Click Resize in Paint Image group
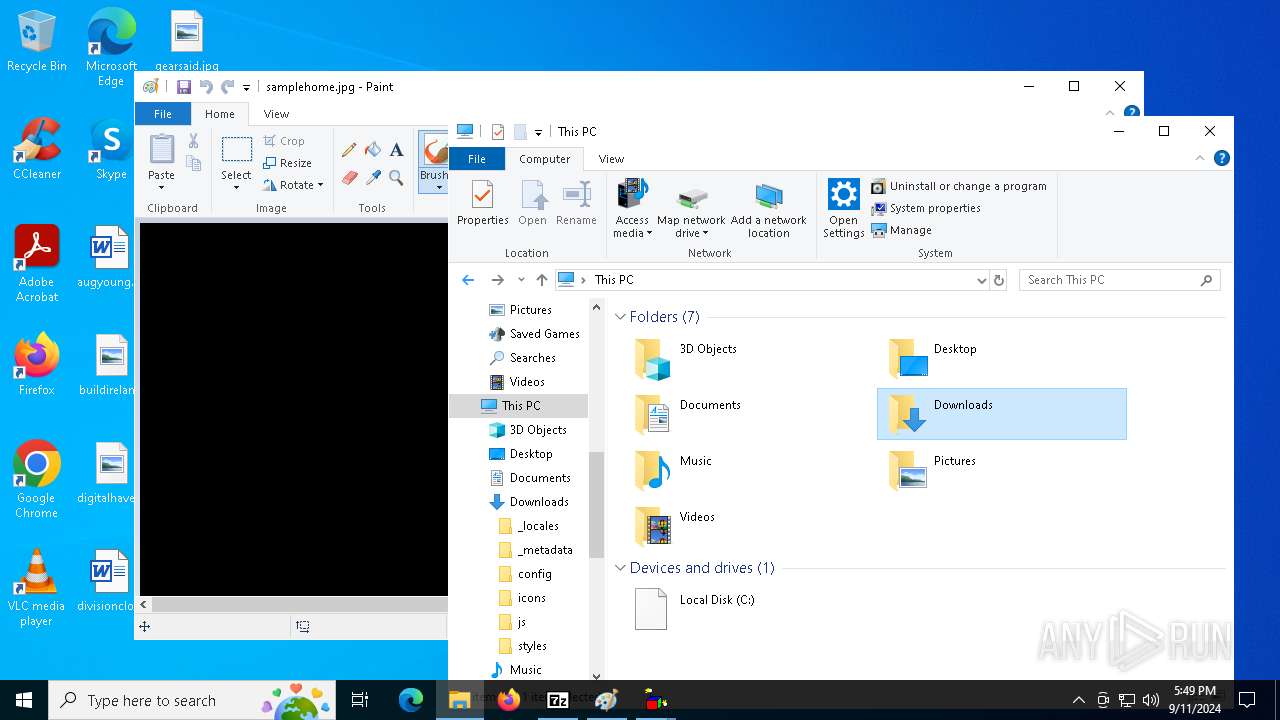Screen dimensions: 1280x720 (x=287, y=163)
